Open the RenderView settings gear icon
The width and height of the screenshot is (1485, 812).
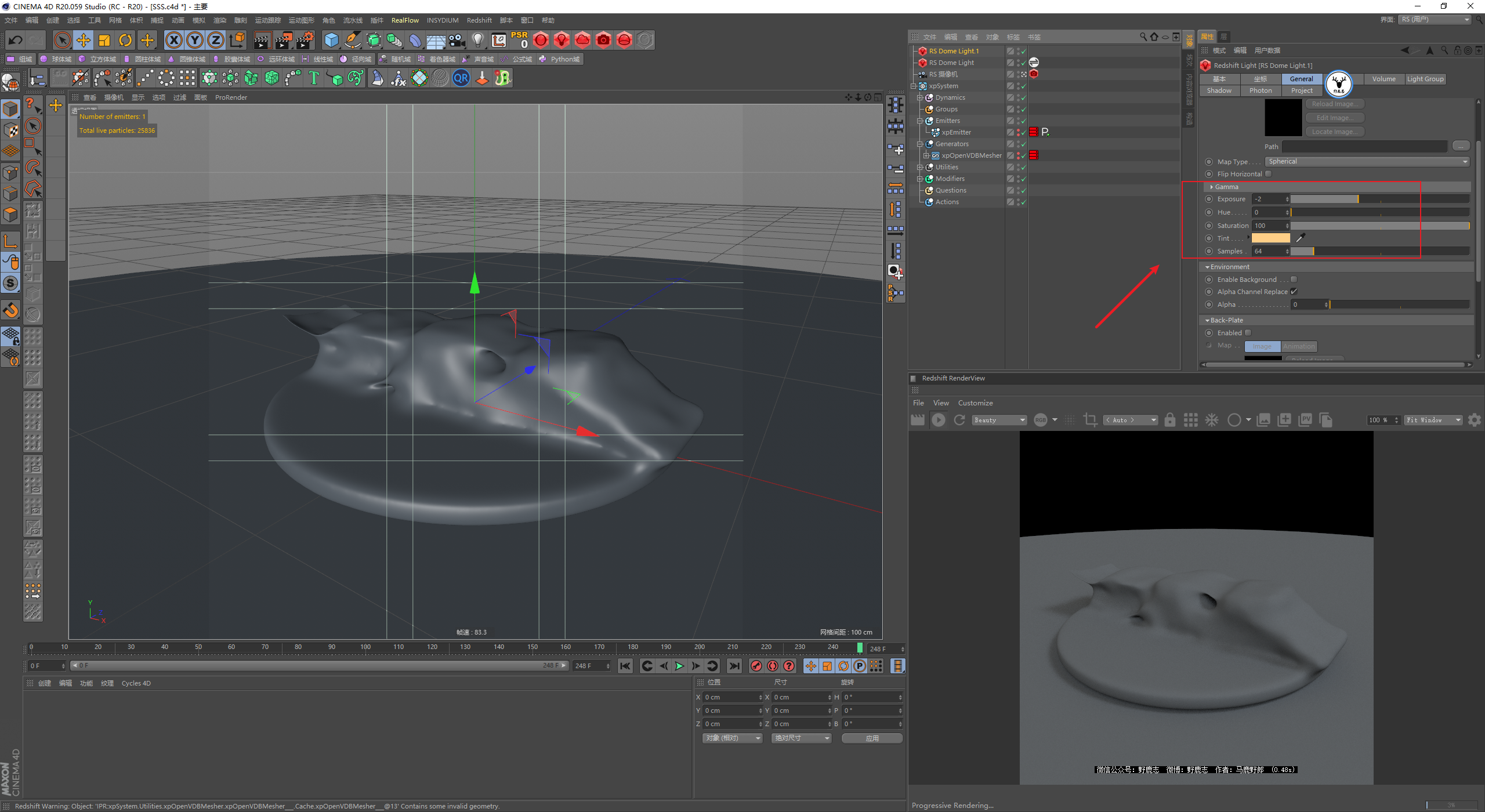point(1474,420)
